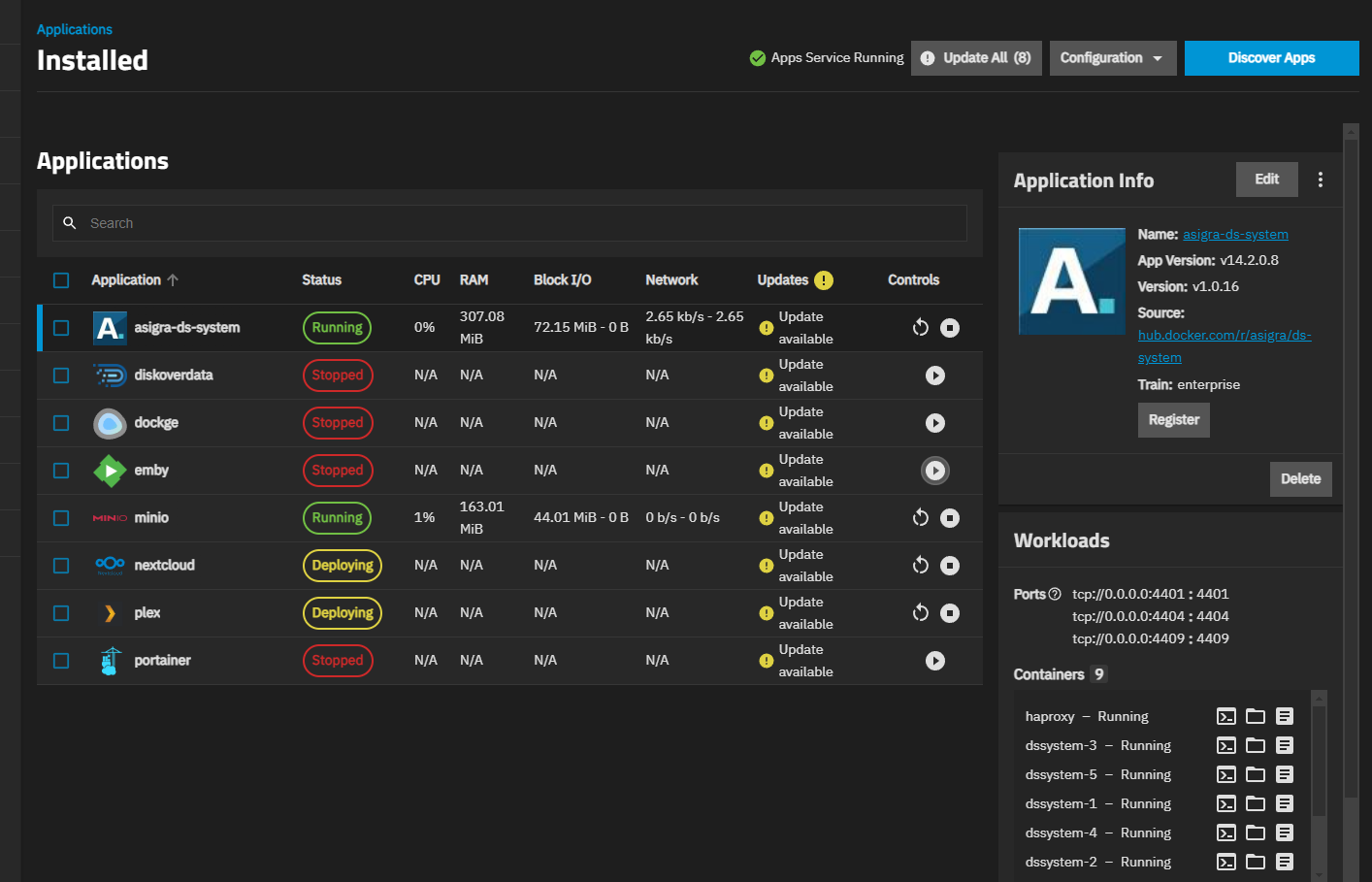Select the portainer row checkbox
Viewport: 1372px width, 882px height.
61,661
